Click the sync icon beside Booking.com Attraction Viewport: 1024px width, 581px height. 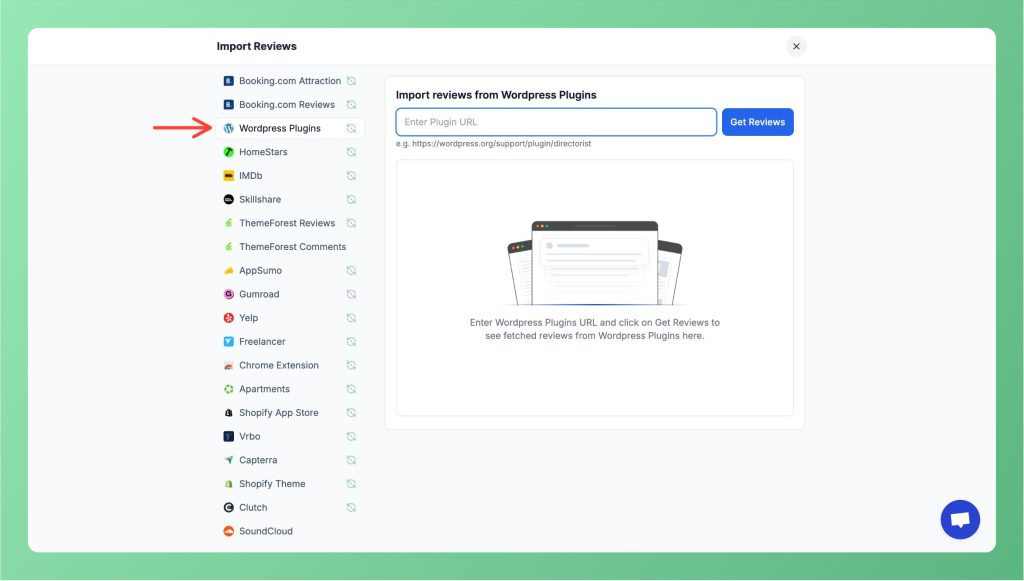click(x=351, y=81)
